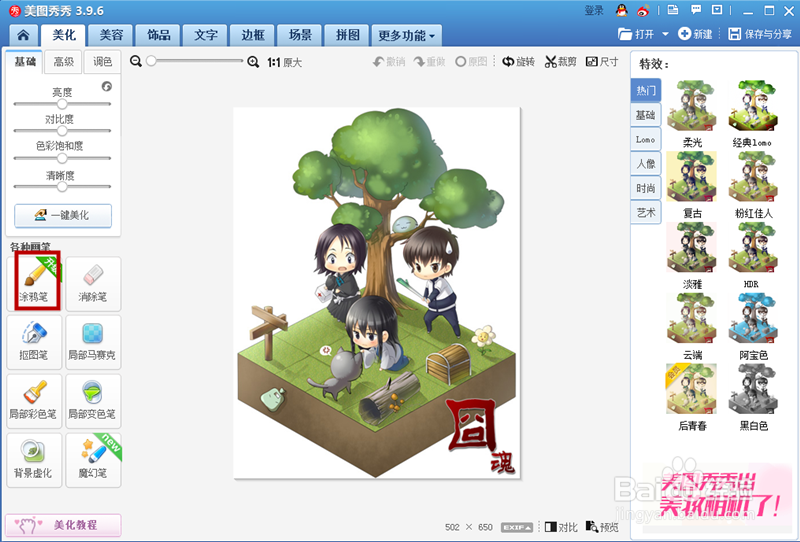Apply the HDR effect thumbnail

(x=753, y=248)
